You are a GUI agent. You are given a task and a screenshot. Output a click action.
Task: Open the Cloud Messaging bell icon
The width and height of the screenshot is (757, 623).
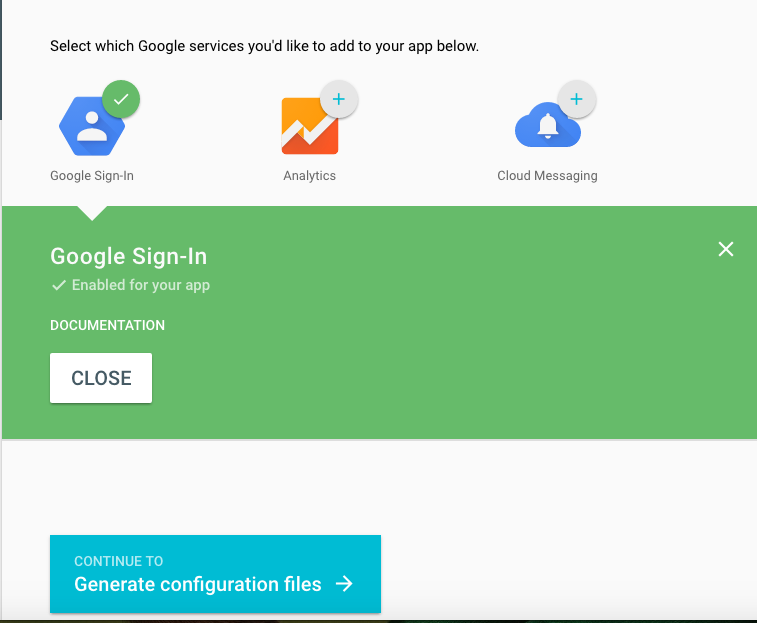point(546,127)
